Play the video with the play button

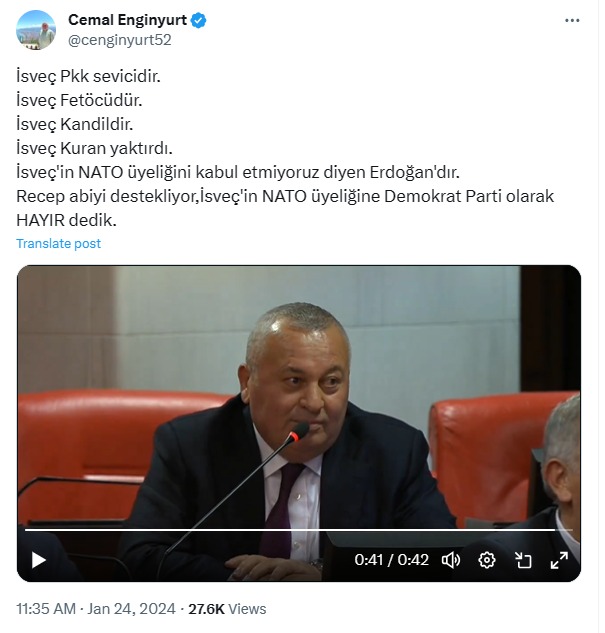39,560
